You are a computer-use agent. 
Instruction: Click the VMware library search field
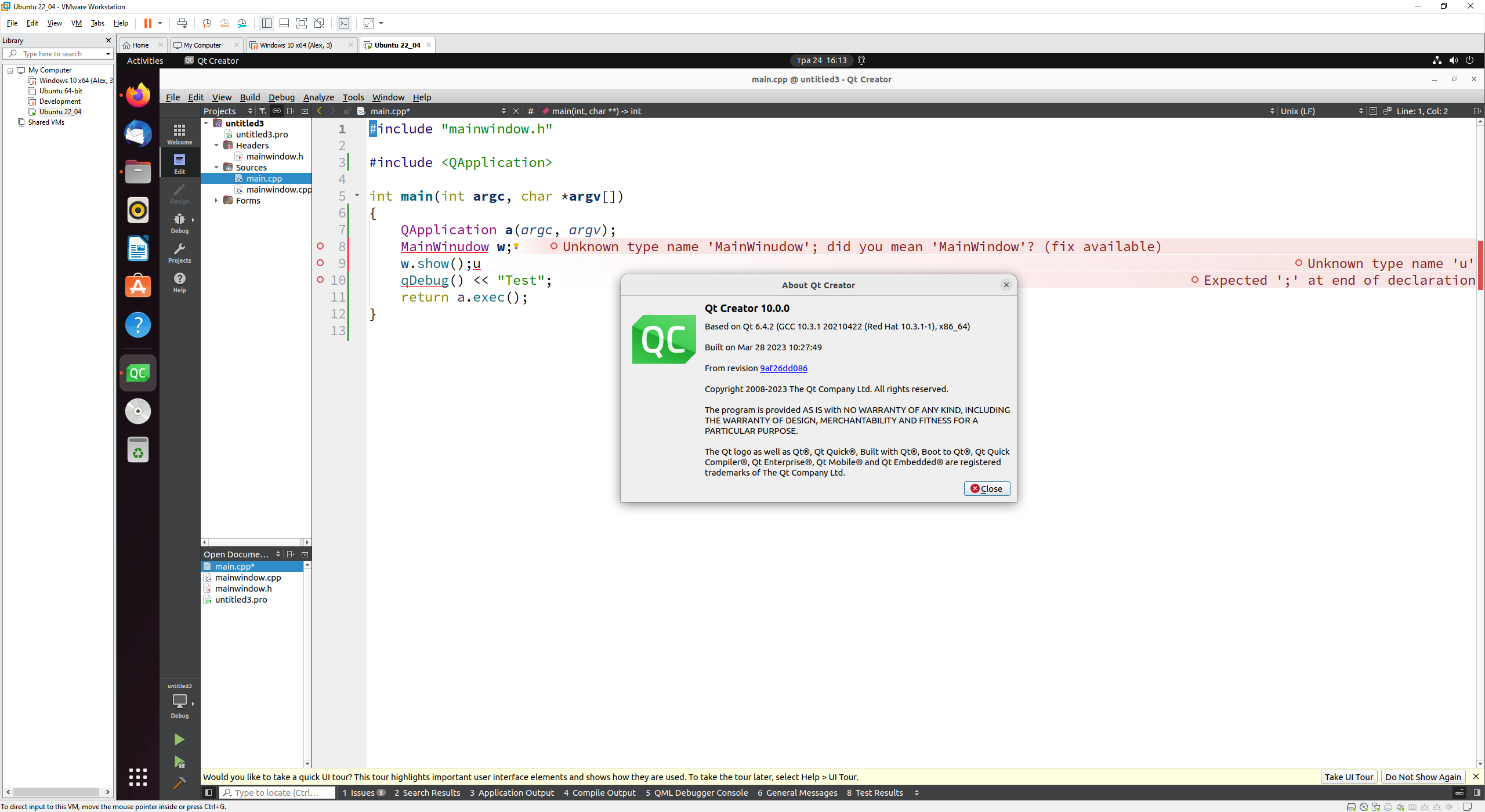(x=57, y=53)
